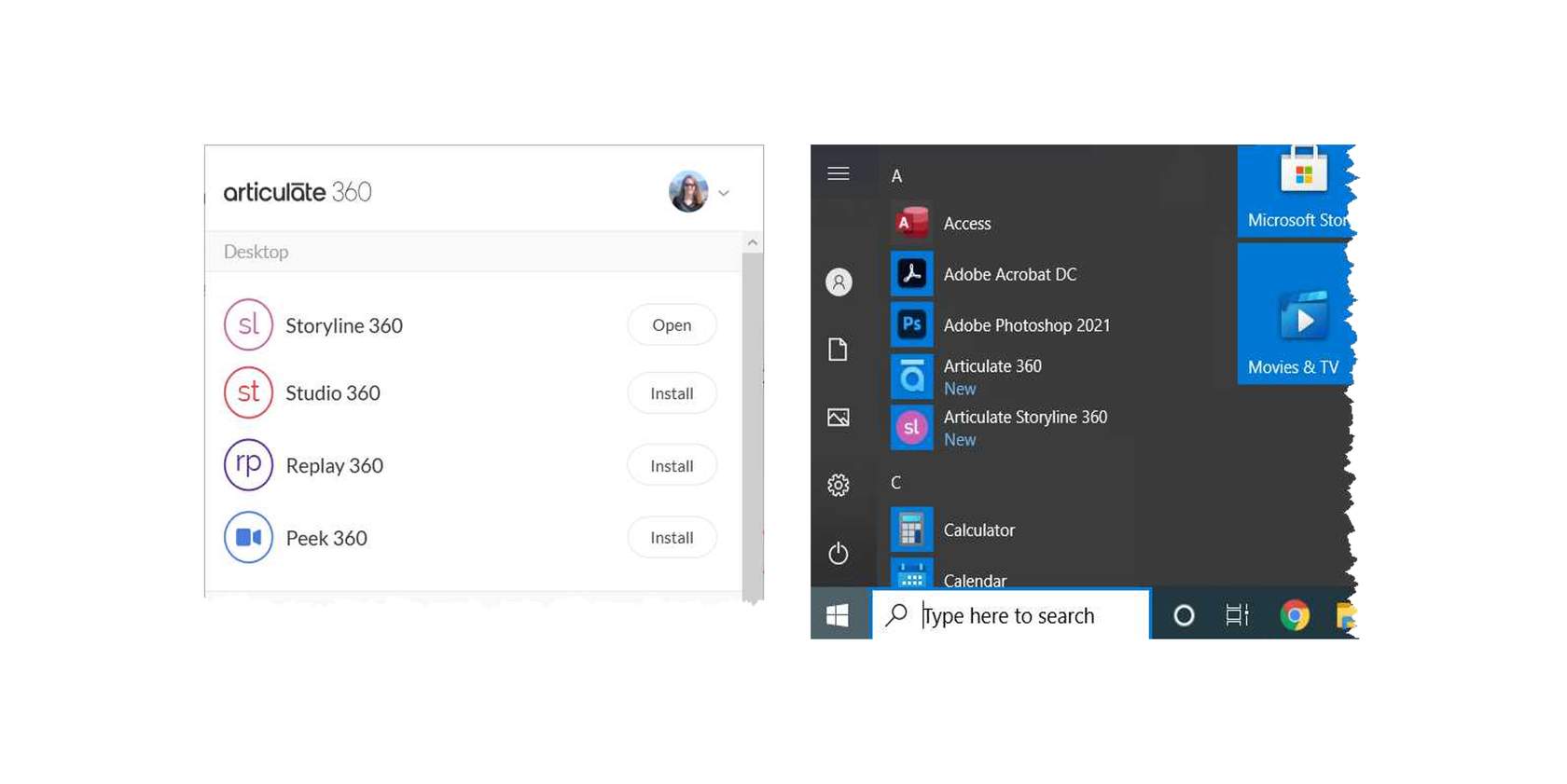This screenshot has width=1567, height=784.
Task: Click the Power icon in Start sidebar
Action: click(839, 553)
